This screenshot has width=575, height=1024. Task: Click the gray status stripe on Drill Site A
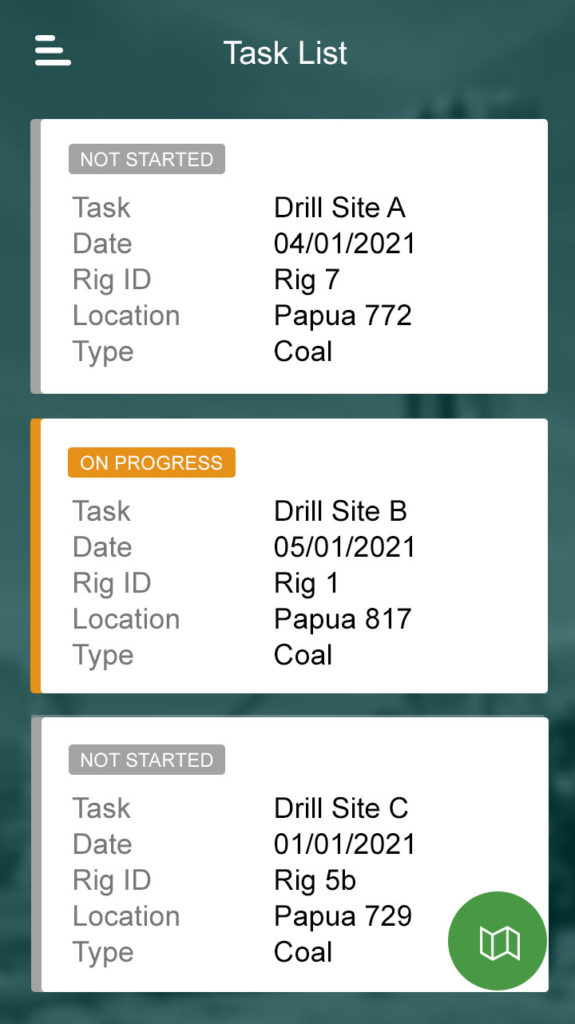35,256
